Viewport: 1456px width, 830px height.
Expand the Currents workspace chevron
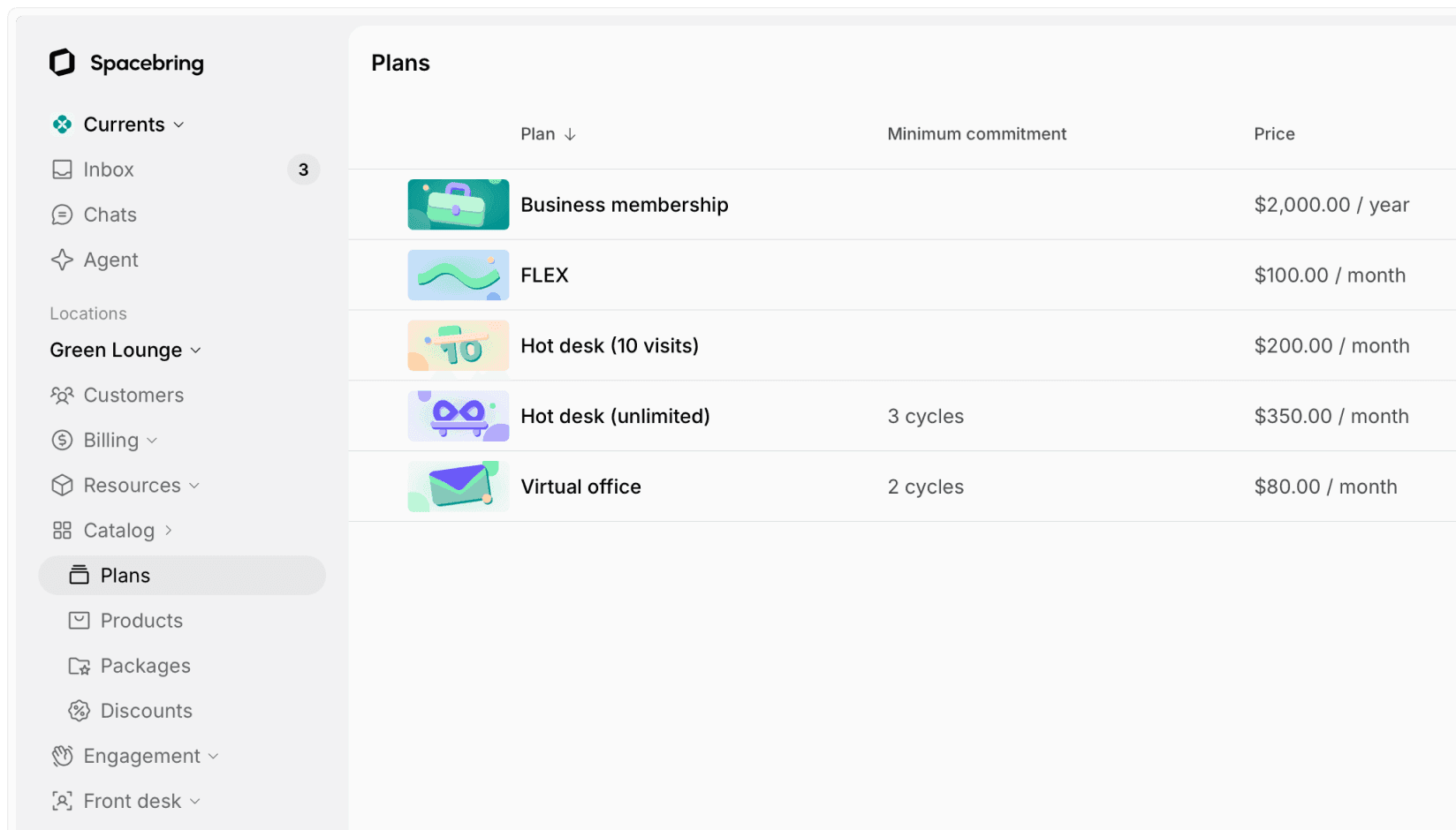[179, 125]
